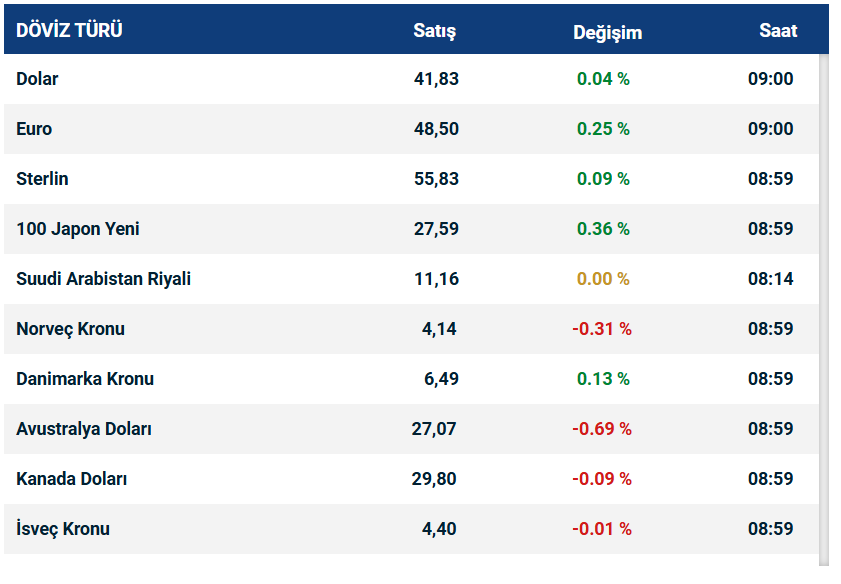841x584 pixels.
Task: Select the Norveç Kronu row
Action: [70, 329]
